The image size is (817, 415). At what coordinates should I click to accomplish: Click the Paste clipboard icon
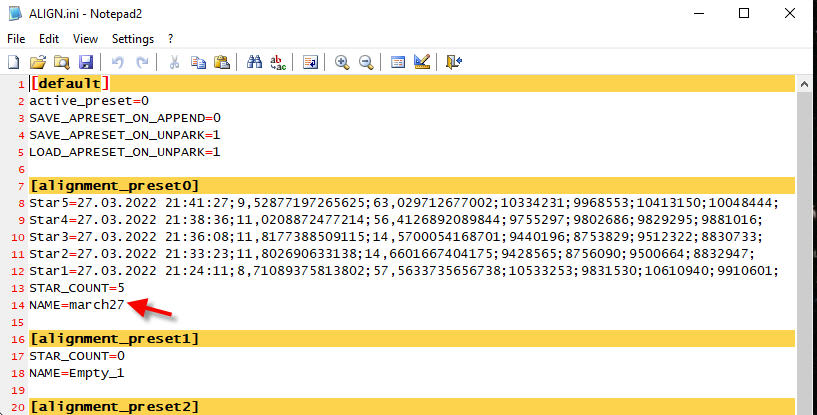222,62
